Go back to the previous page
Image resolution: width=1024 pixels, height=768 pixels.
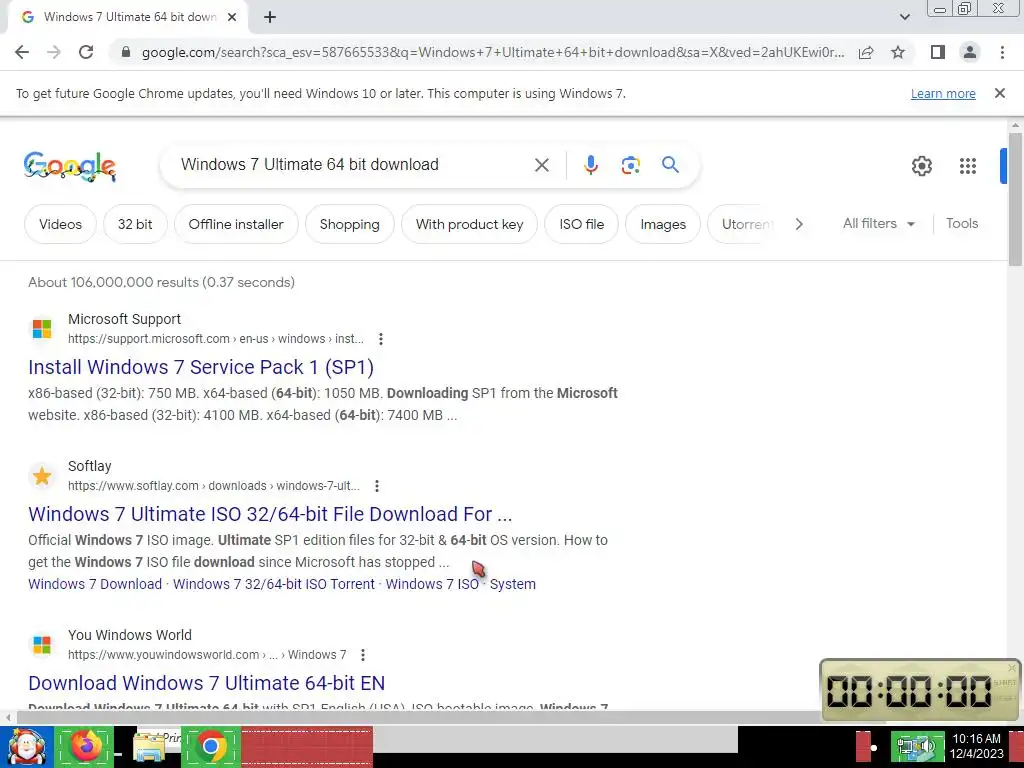pos(22,52)
